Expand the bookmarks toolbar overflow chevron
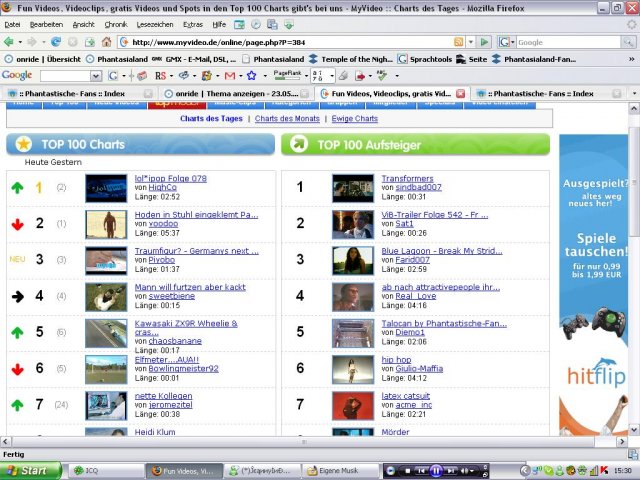 point(632,59)
